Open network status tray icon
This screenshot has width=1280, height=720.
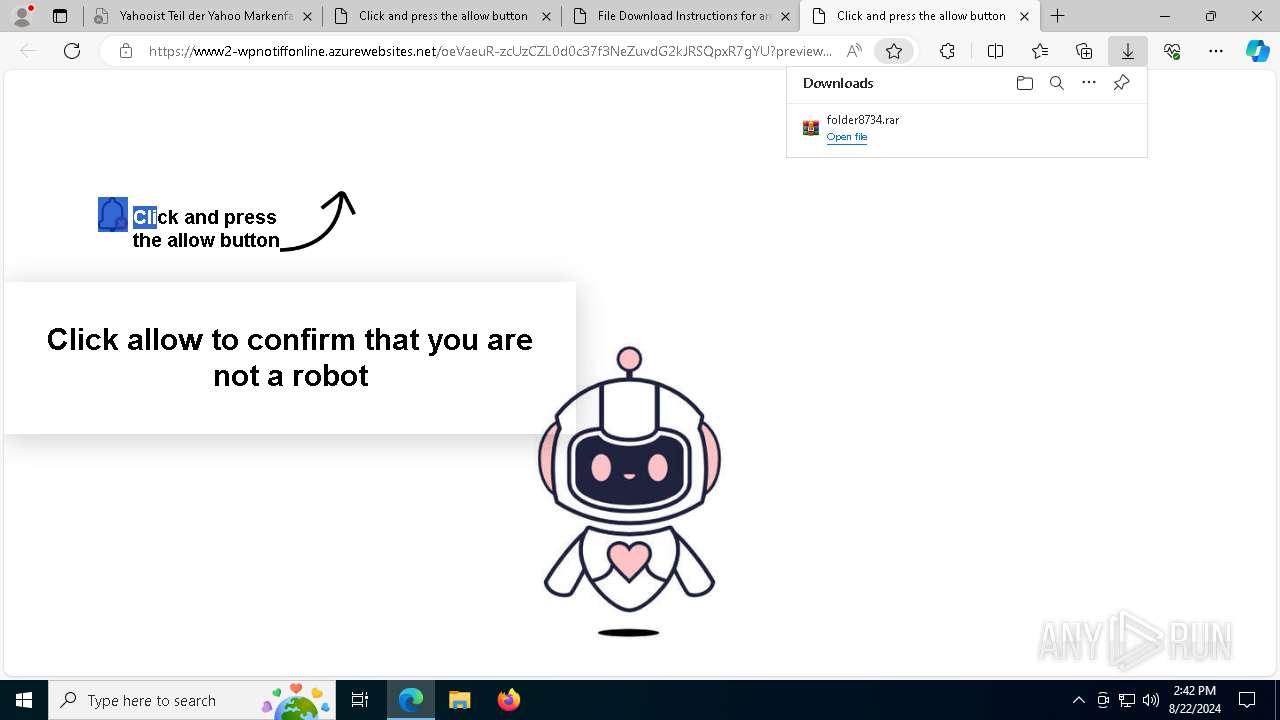click(x=1126, y=700)
